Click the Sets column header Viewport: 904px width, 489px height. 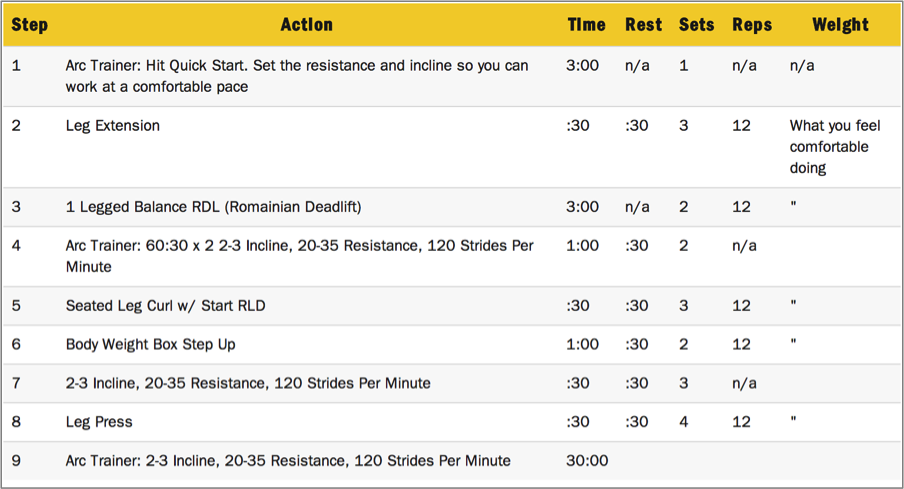pyautogui.click(x=696, y=25)
